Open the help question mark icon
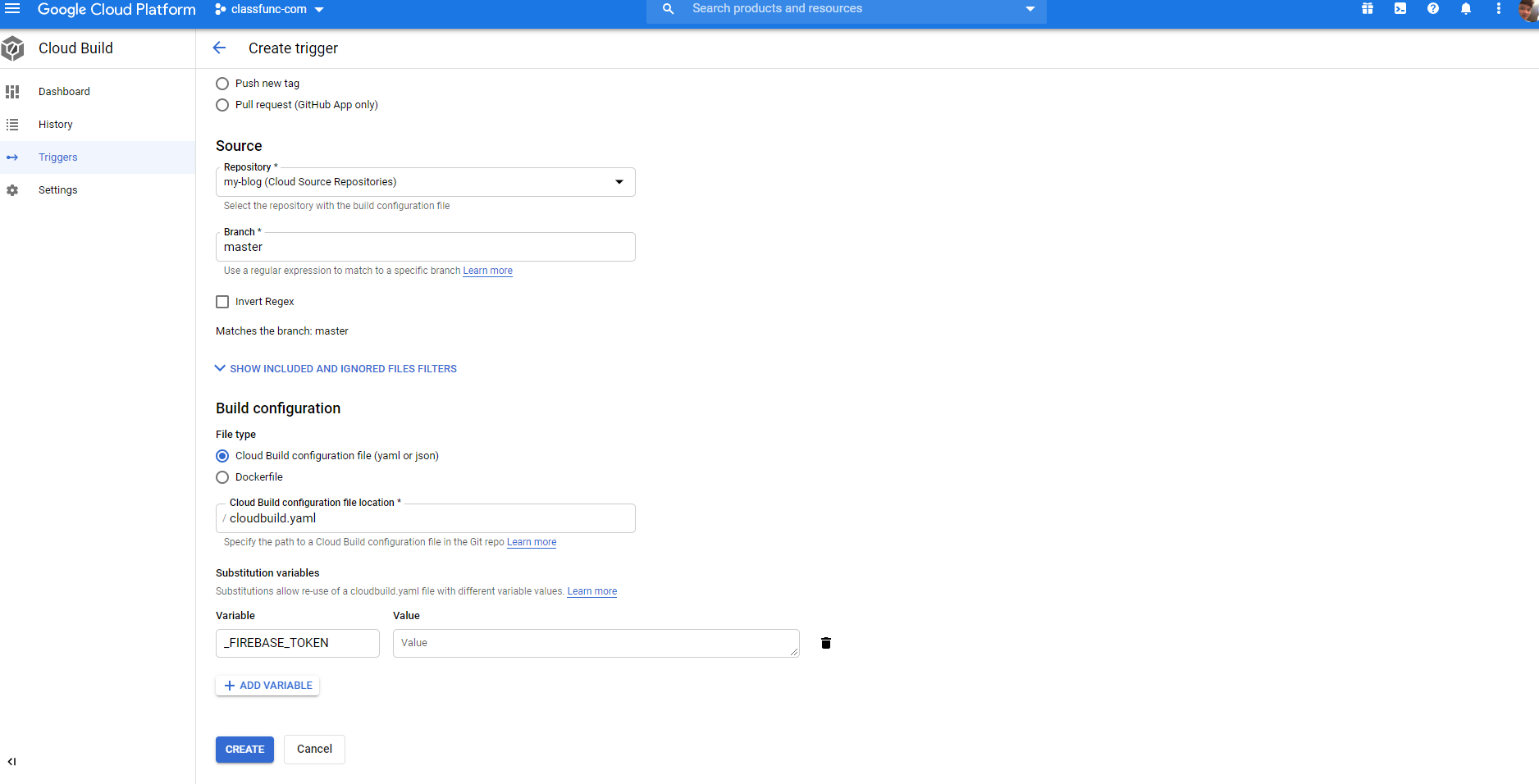The width and height of the screenshot is (1539, 784). 1433,9
